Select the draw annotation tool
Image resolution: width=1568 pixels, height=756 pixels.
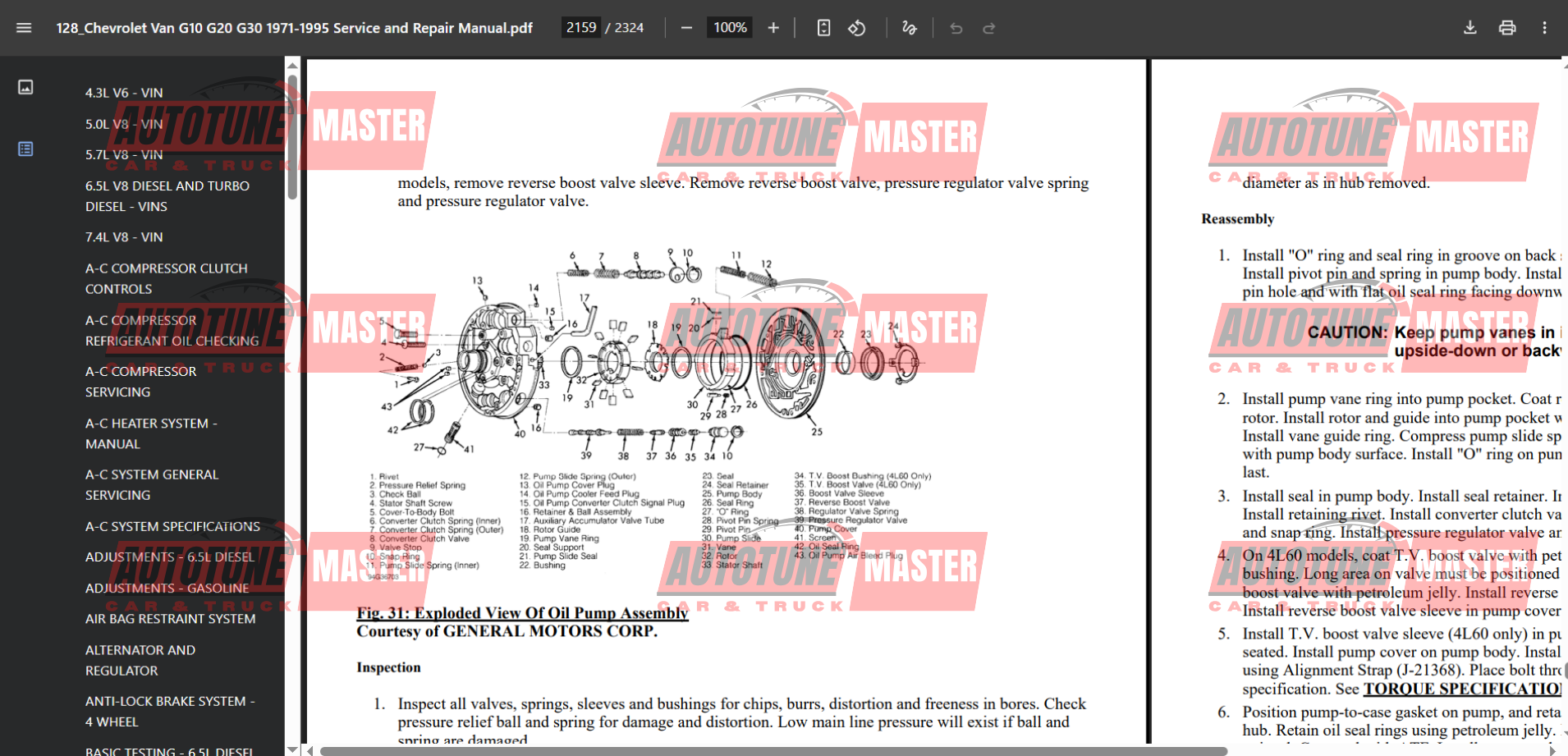909,28
